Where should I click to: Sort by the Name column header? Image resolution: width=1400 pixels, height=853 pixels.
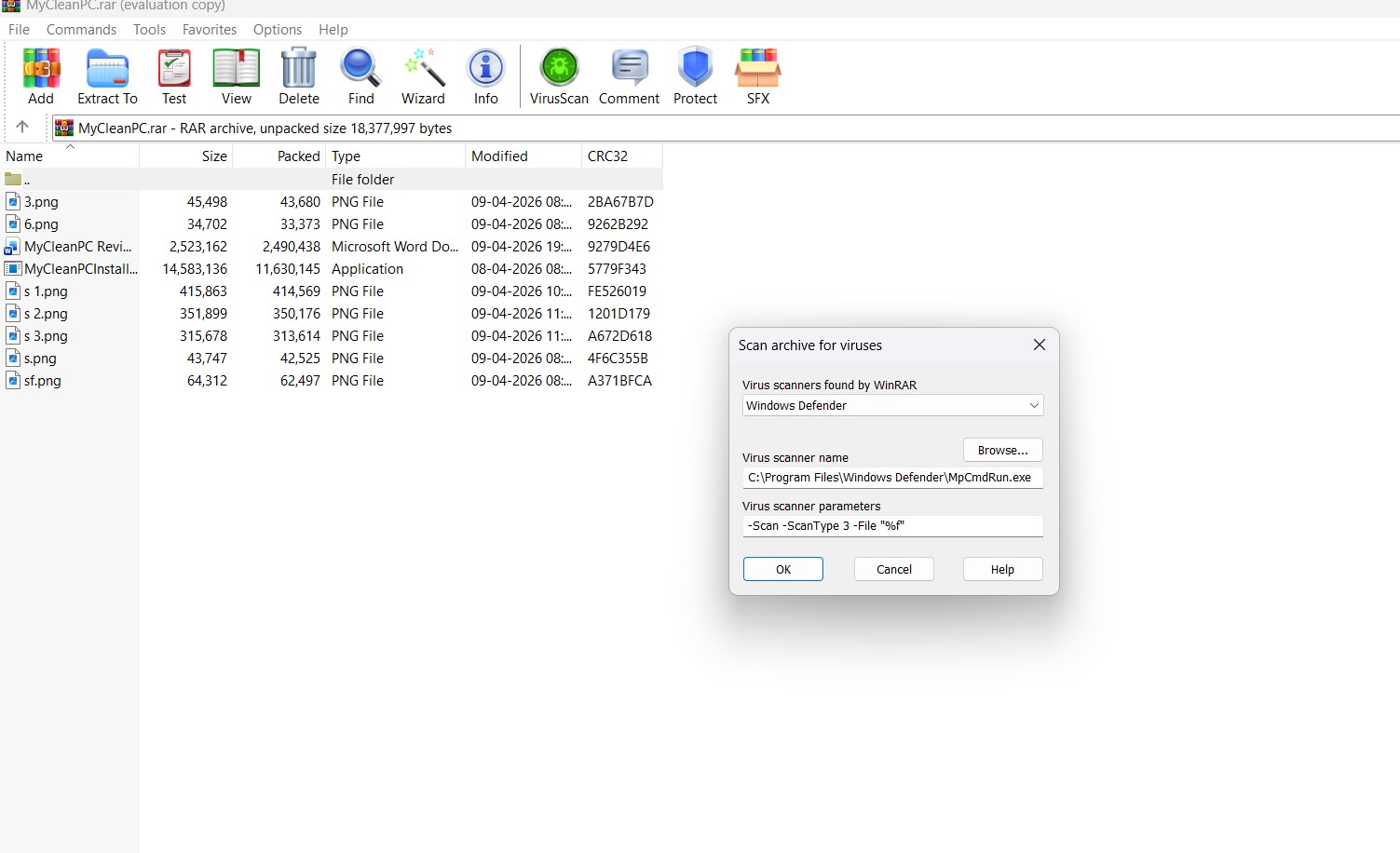pyautogui.click(x=70, y=156)
